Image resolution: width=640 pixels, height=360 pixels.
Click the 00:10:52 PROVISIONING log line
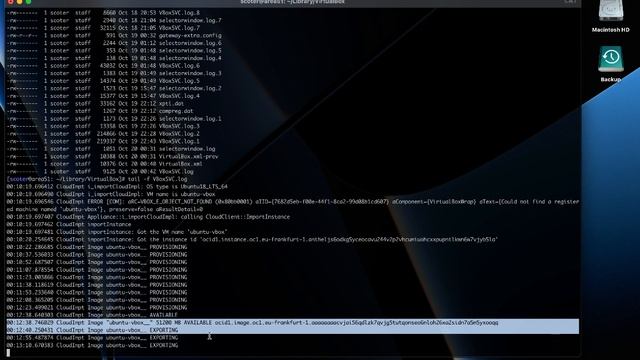click(x=96, y=262)
